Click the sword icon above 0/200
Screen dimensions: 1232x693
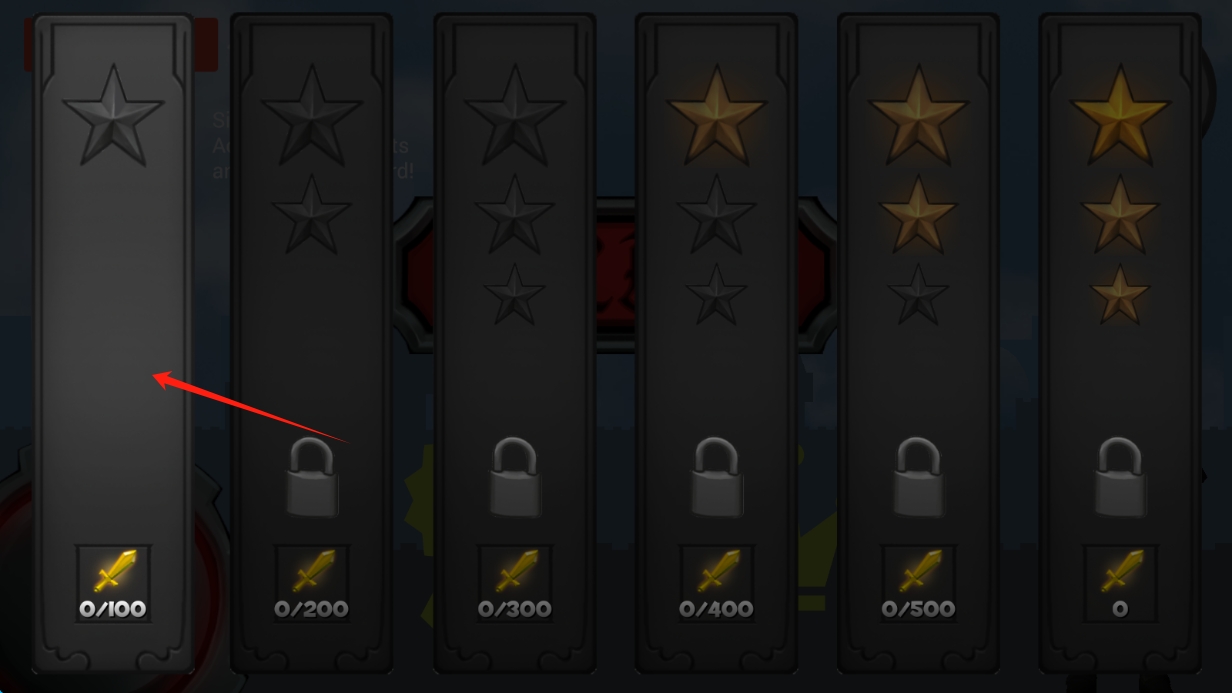tap(313, 571)
